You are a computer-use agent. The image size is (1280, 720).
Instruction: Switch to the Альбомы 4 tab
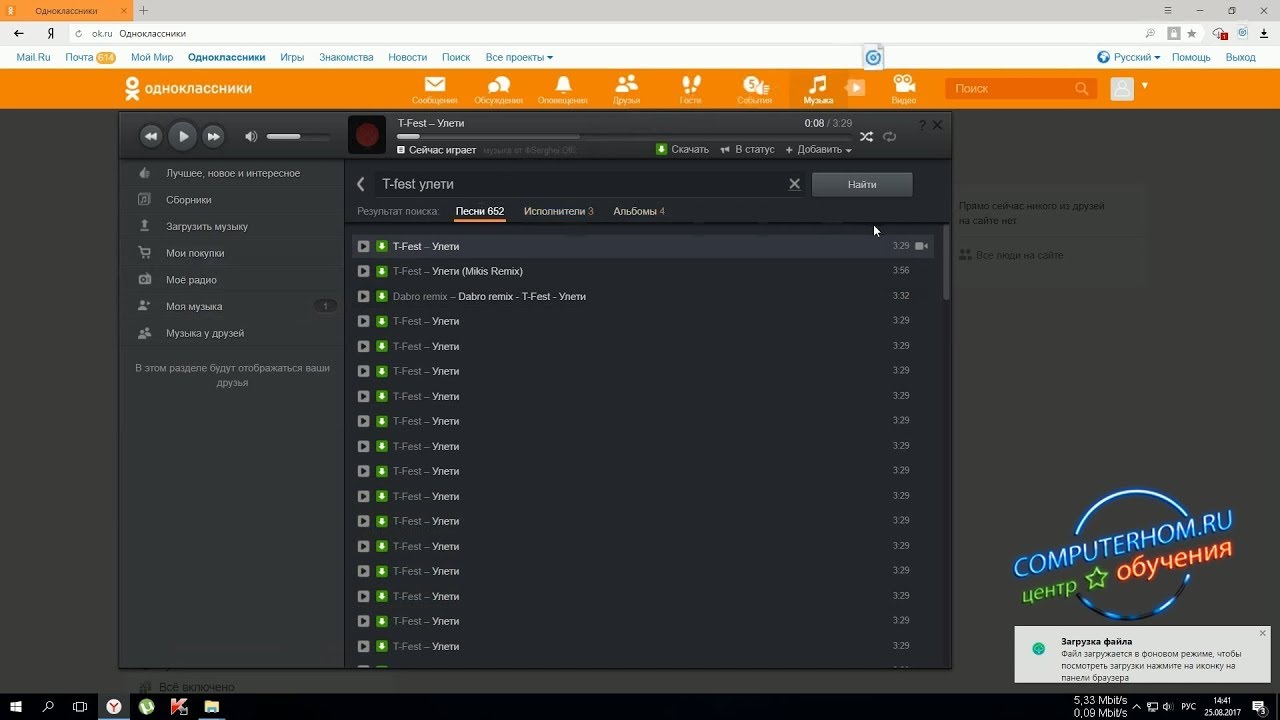[639, 211]
